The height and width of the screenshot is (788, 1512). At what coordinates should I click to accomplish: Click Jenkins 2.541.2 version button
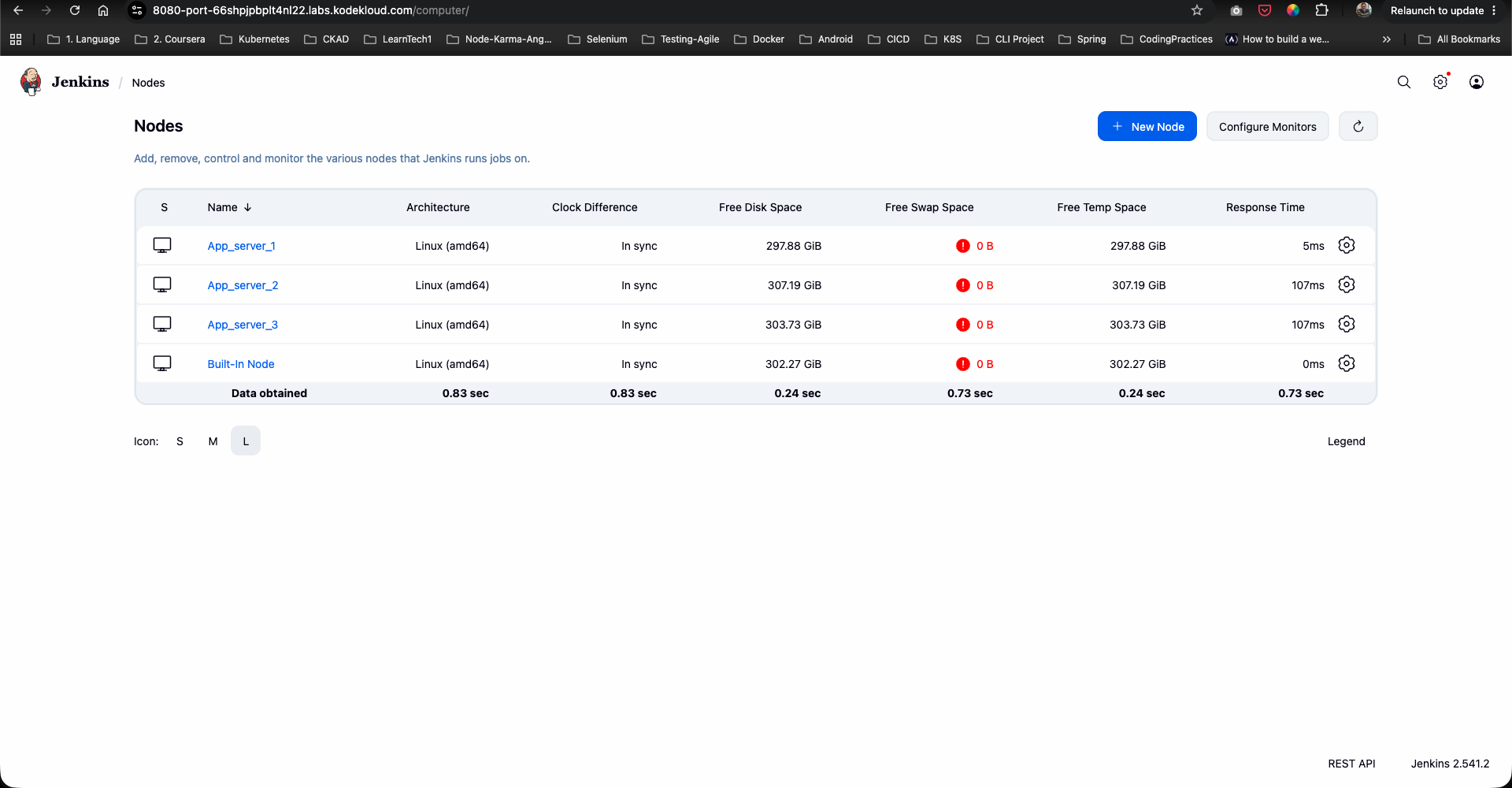[x=1450, y=764]
